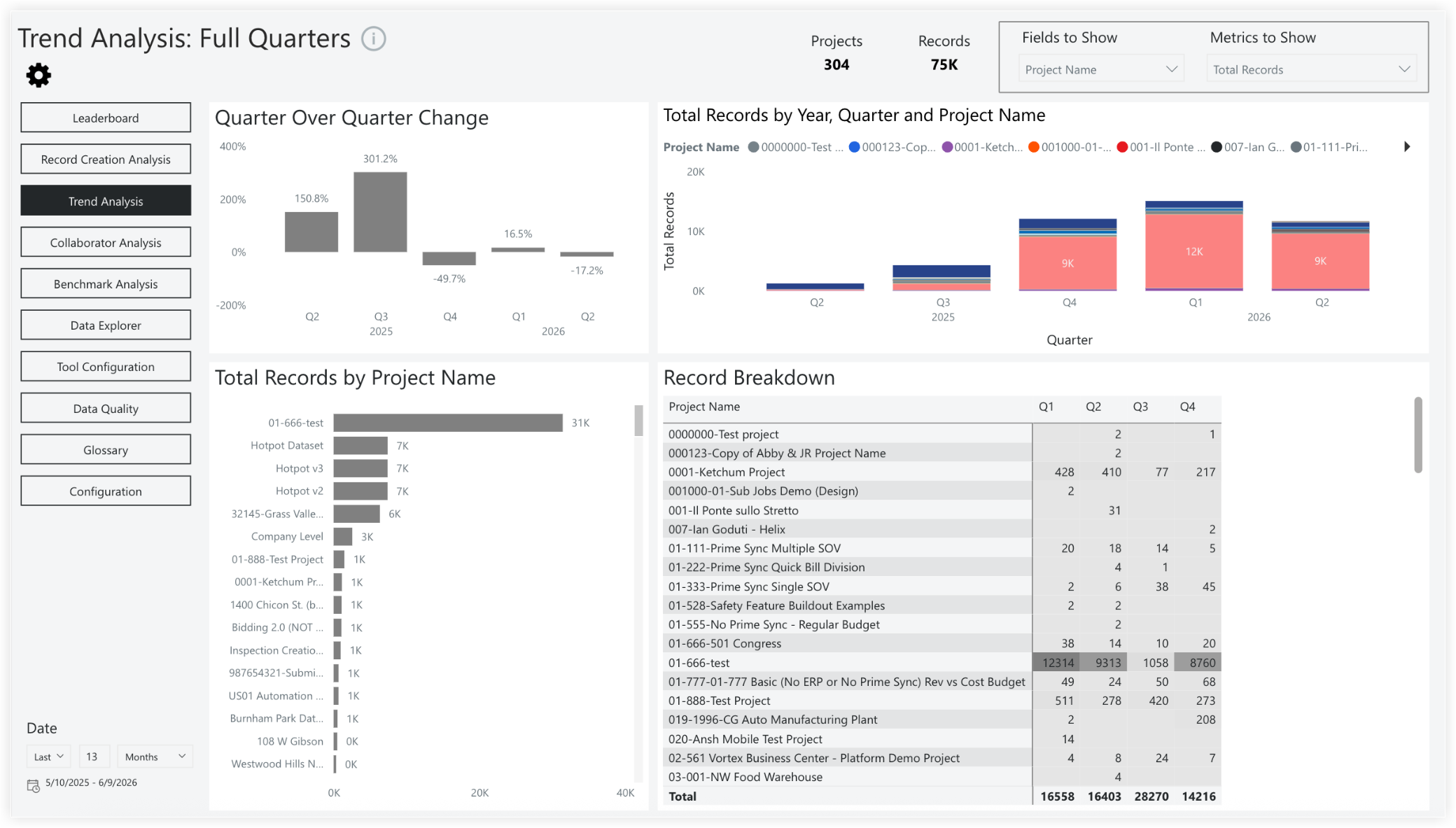Open Benchmark Analysis page

pos(106,283)
